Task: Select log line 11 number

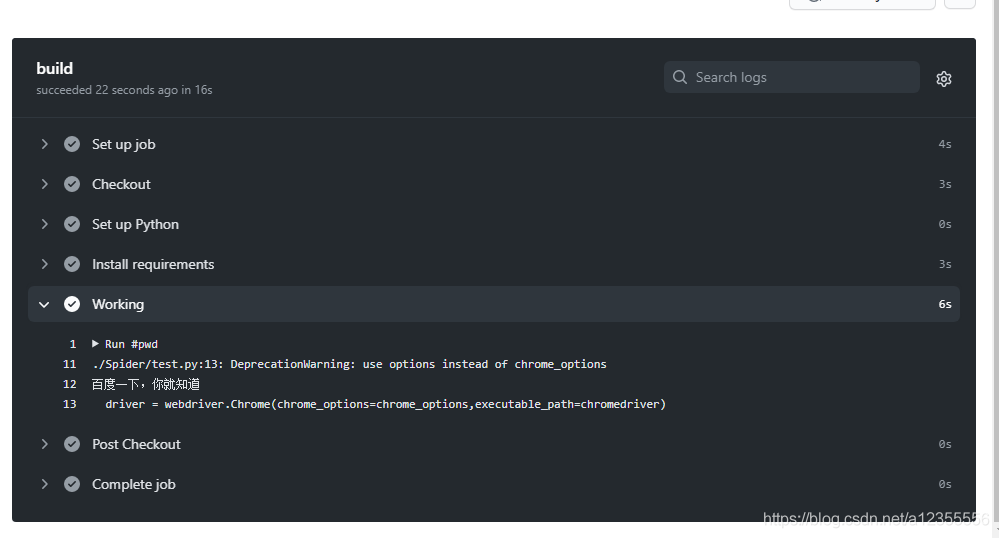Action: tap(69, 364)
